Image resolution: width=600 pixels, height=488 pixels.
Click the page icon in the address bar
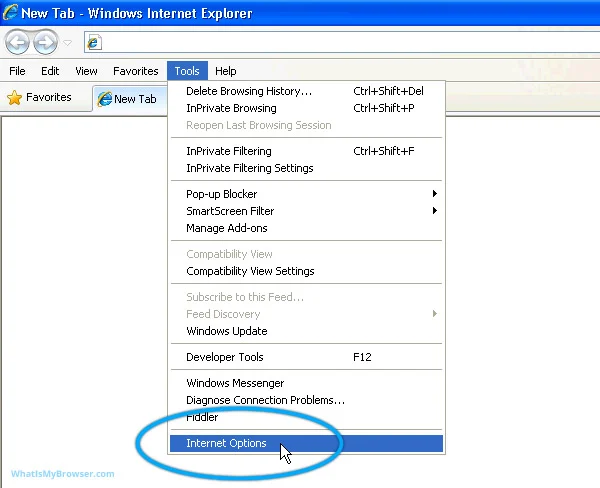pos(93,42)
